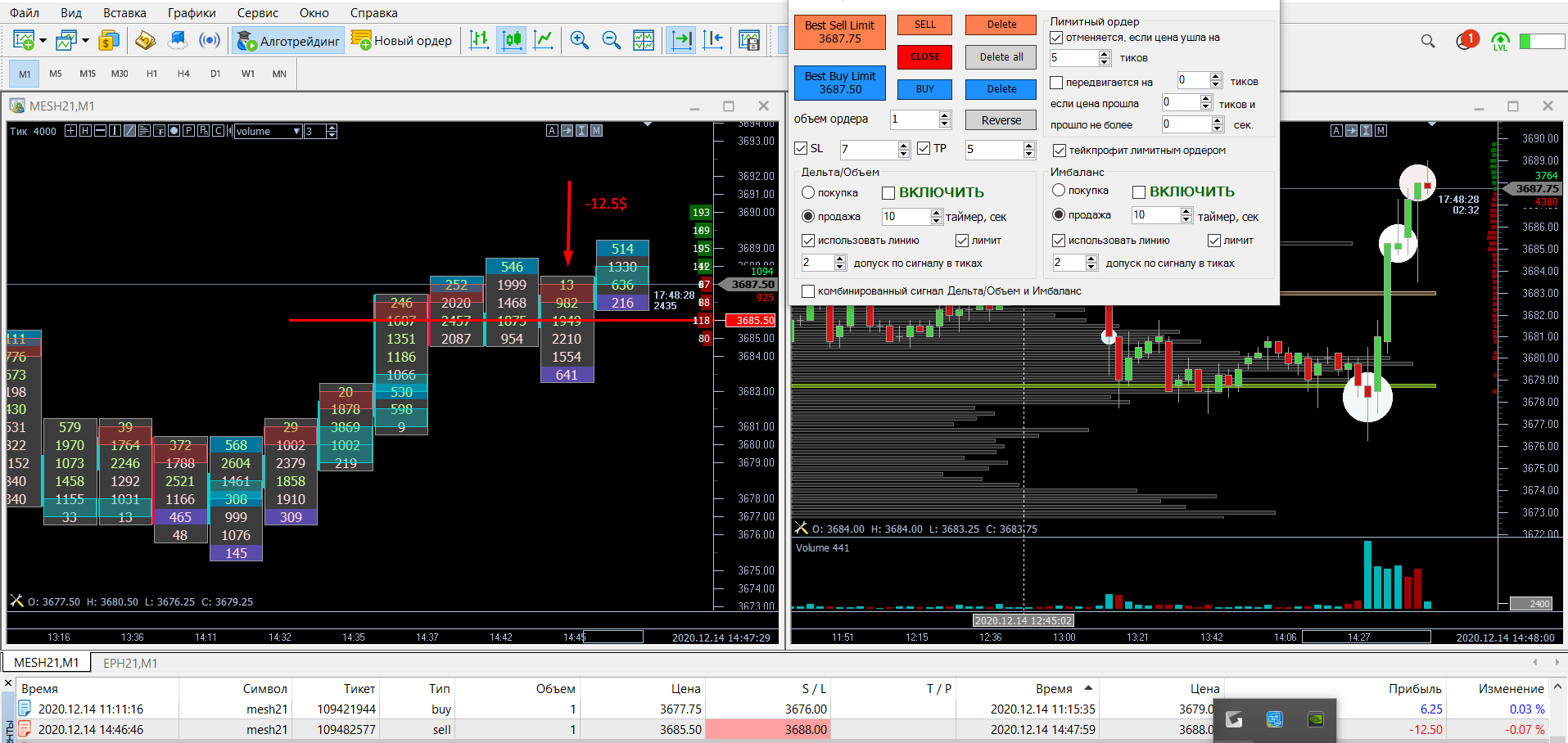Open the Navigator folder icon
This screenshot has width=1568, height=743.
pyautogui.click(x=146, y=40)
